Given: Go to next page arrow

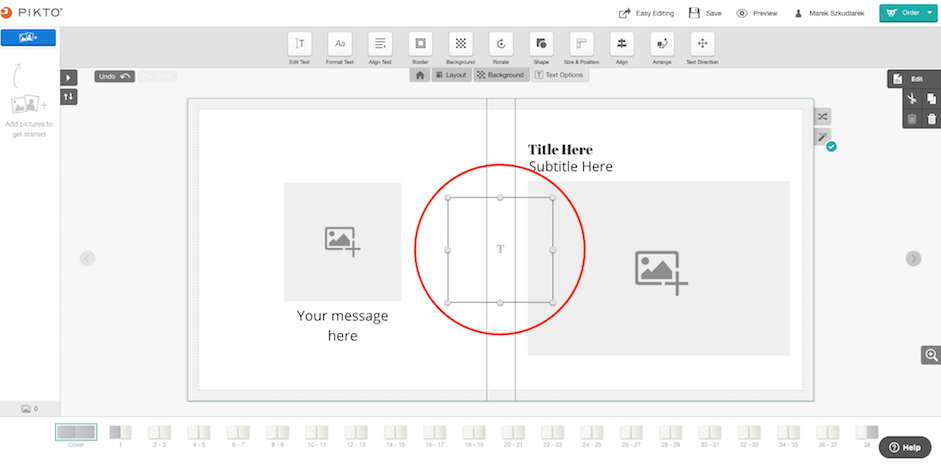Looking at the screenshot, I should click(913, 258).
